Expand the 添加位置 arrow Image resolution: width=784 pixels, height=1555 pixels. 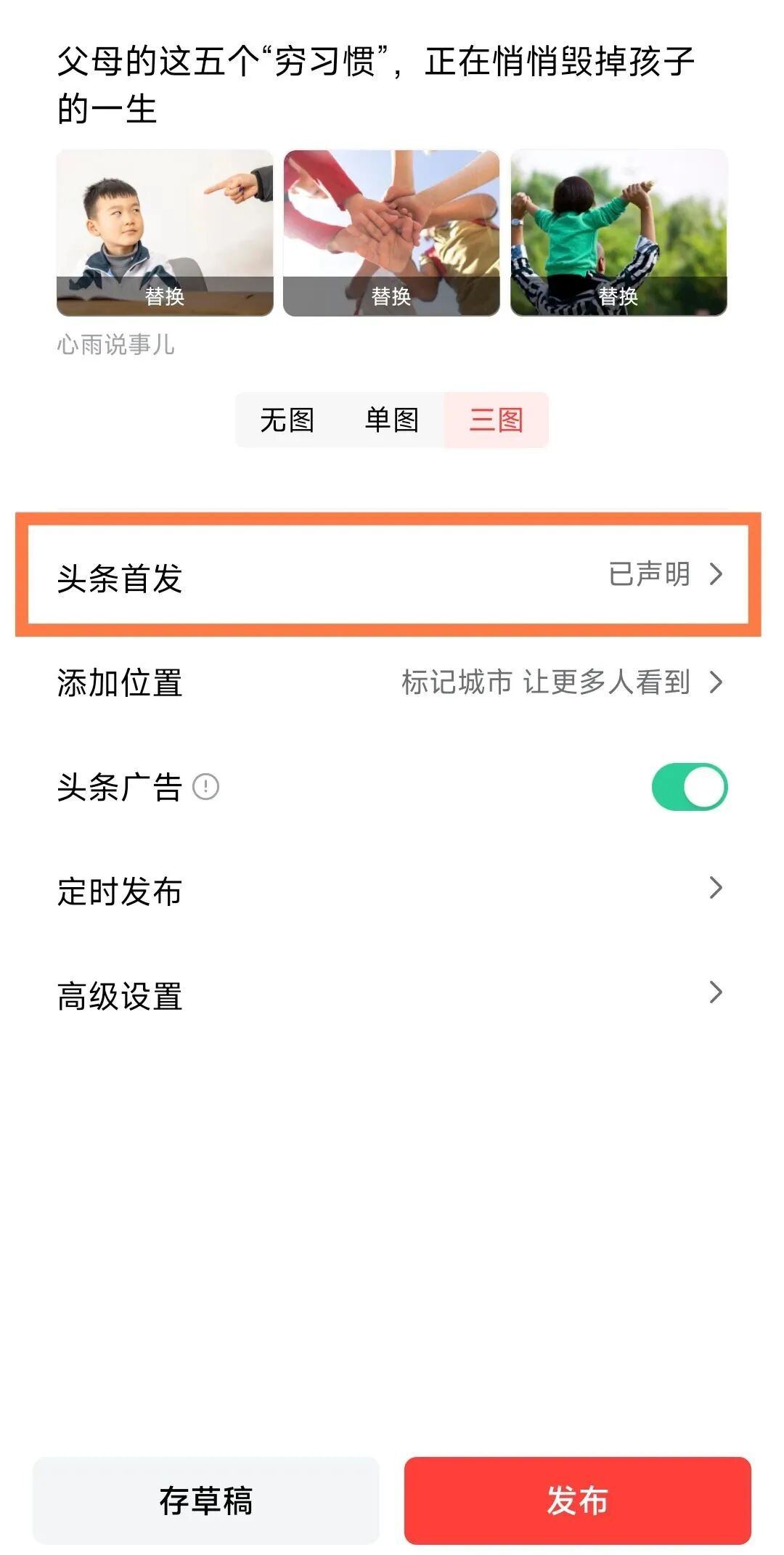pos(716,682)
